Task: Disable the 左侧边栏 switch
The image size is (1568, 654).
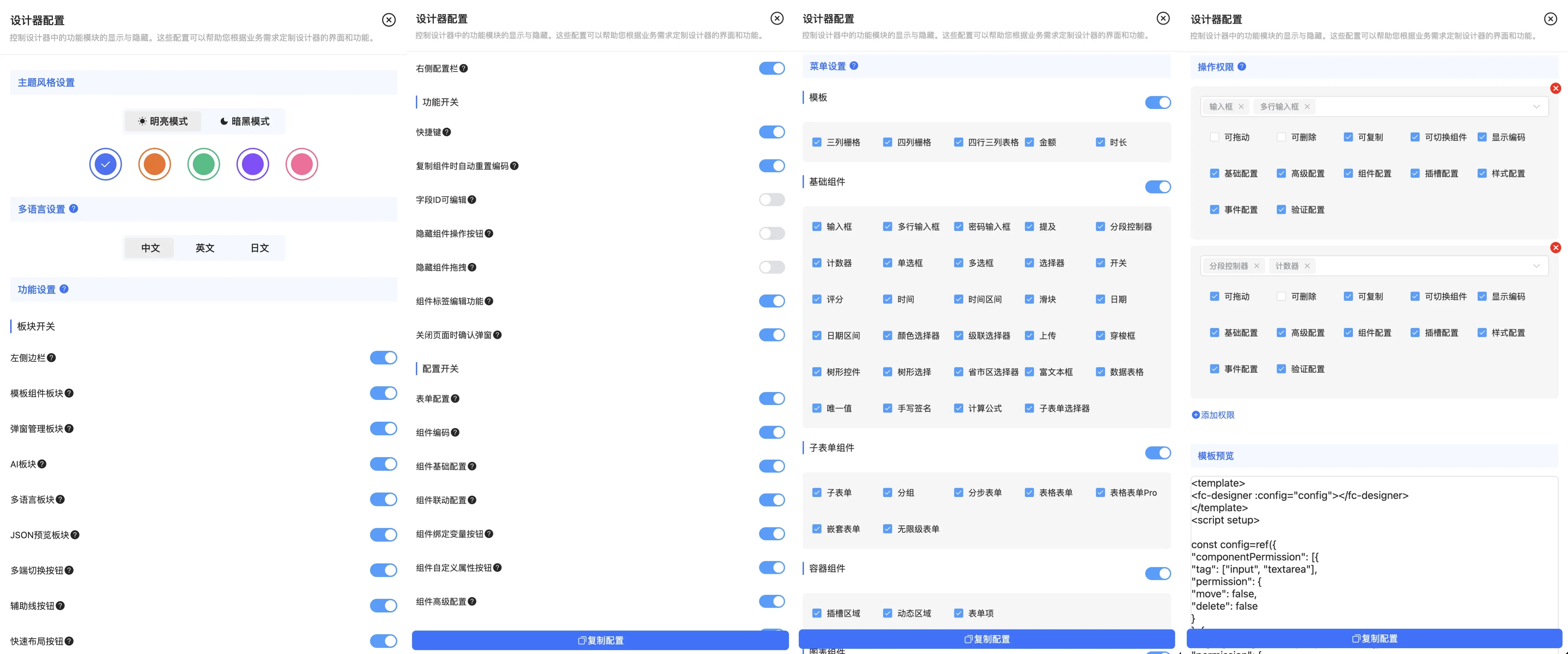Action: pyautogui.click(x=383, y=358)
